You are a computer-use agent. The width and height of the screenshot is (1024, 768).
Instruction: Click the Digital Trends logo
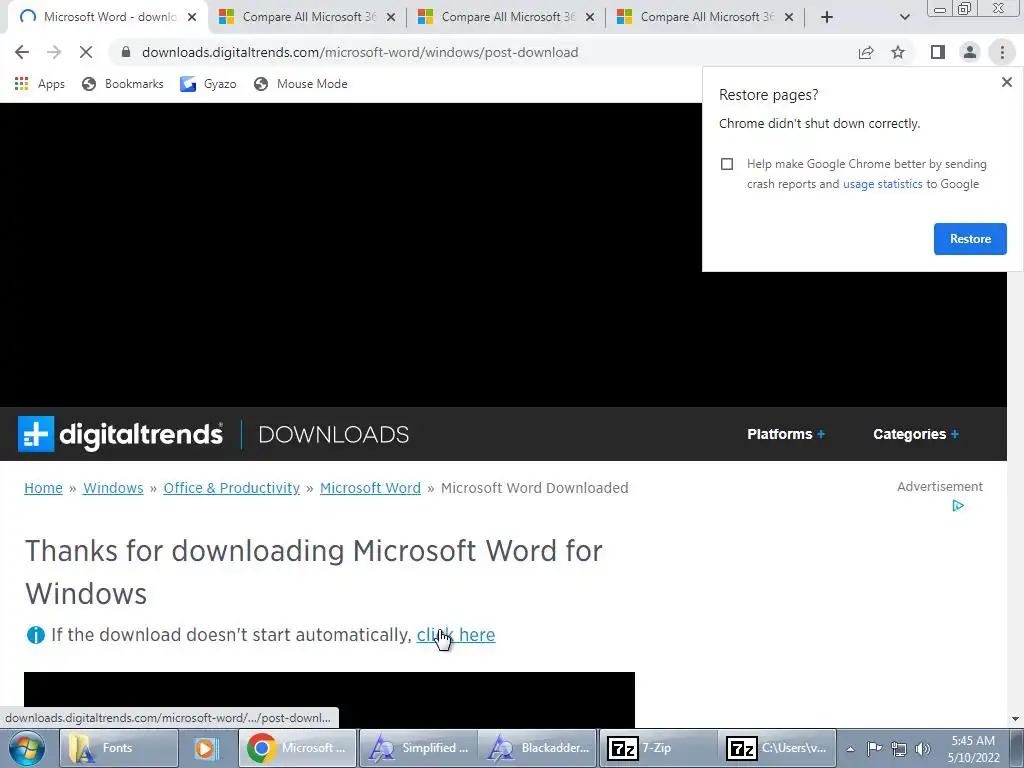[x=120, y=434]
